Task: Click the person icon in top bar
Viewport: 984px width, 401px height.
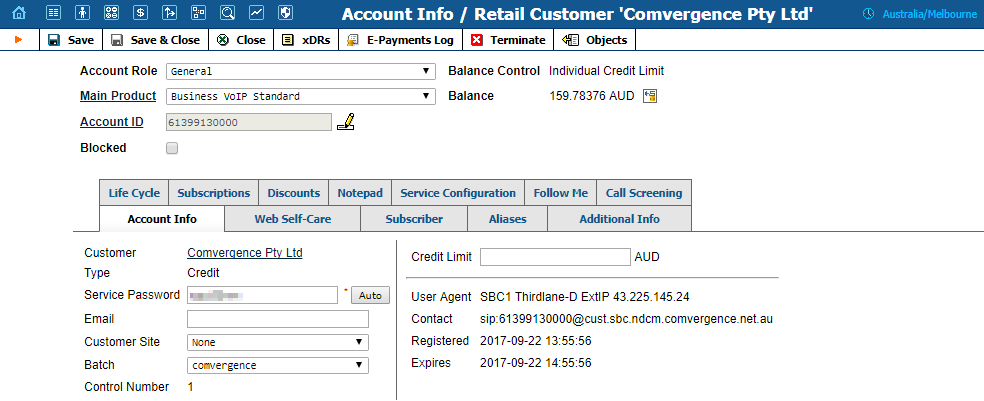Action: click(x=83, y=14)
